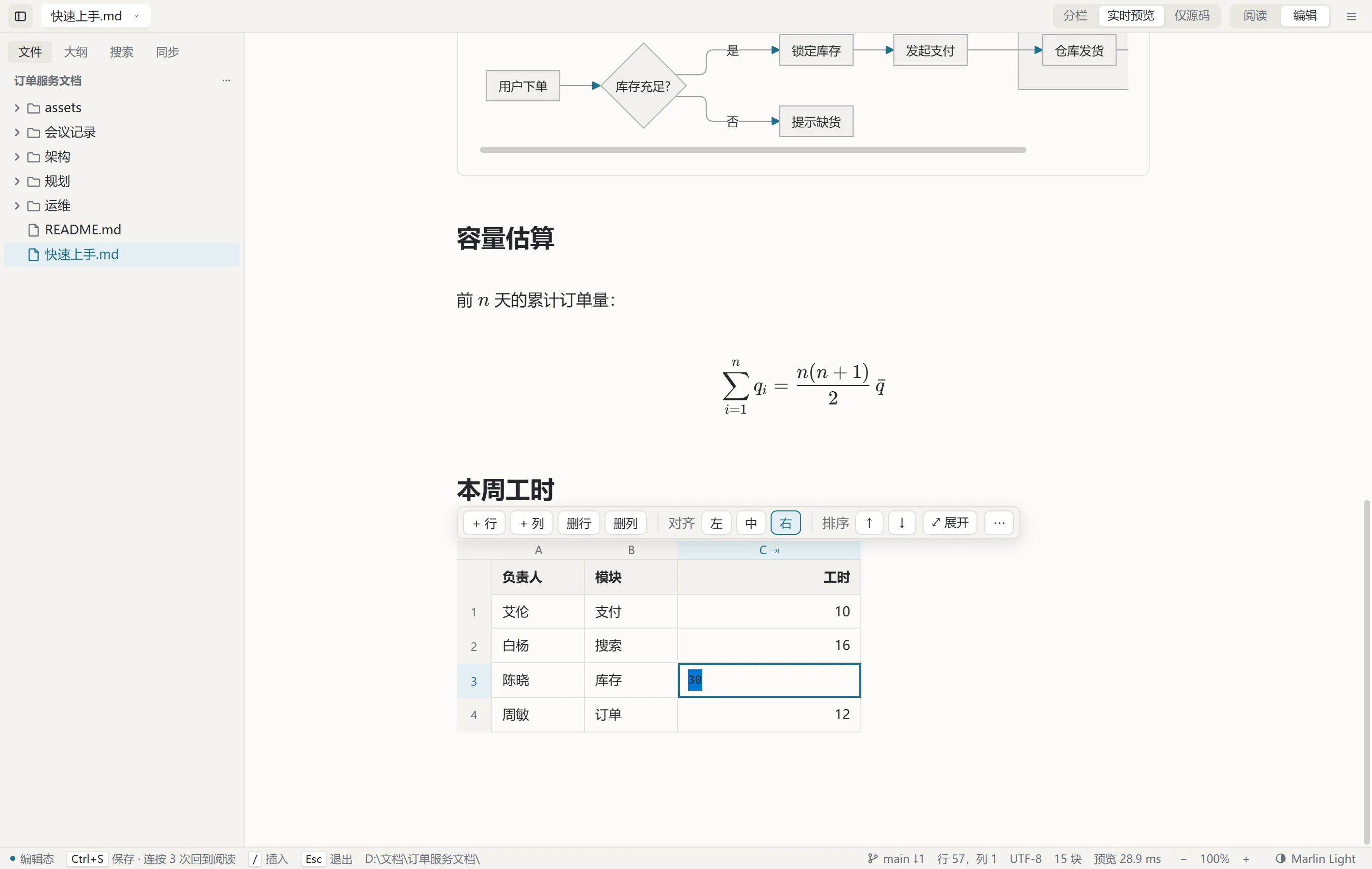
Task: Toggle the sidebar panel icon
Action: 20,16
